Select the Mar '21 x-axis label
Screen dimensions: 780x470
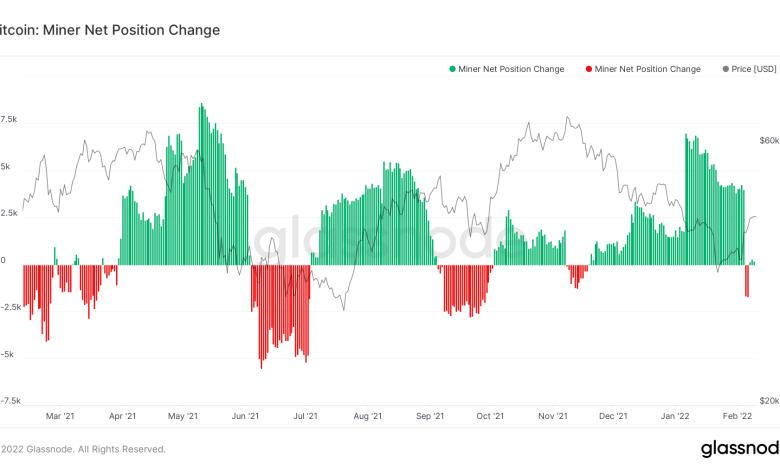[61, 415]
